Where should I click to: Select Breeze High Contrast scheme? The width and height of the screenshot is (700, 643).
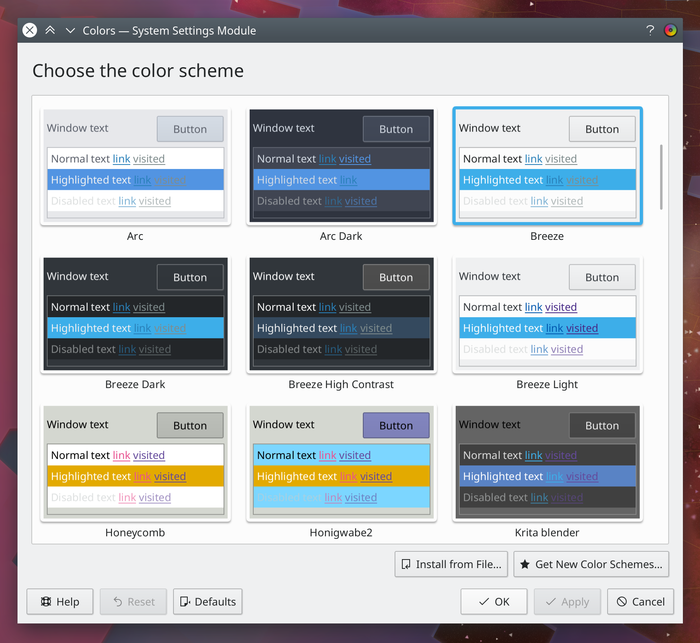(341, 315)
